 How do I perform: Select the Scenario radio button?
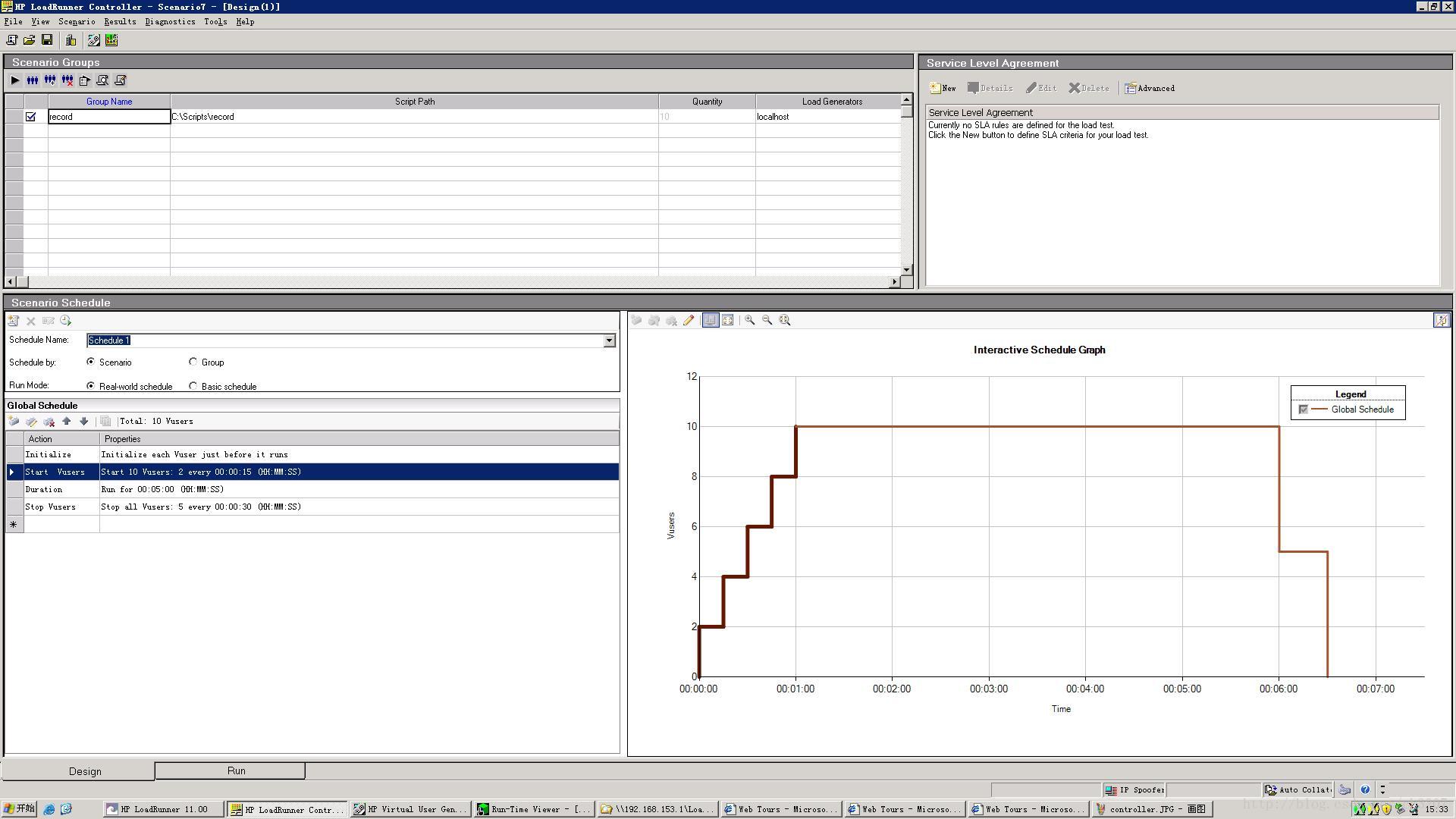click(91, 362)
